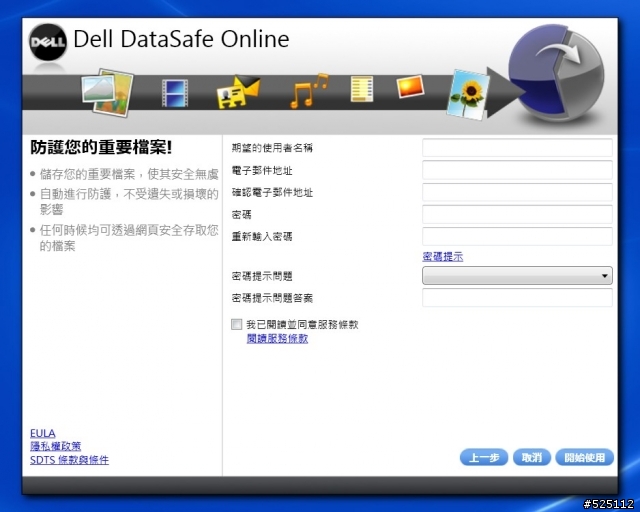The image size is (640, 512).
Task: Click the Dell DataSafe Online title text
Action: (x=181, y=39)
